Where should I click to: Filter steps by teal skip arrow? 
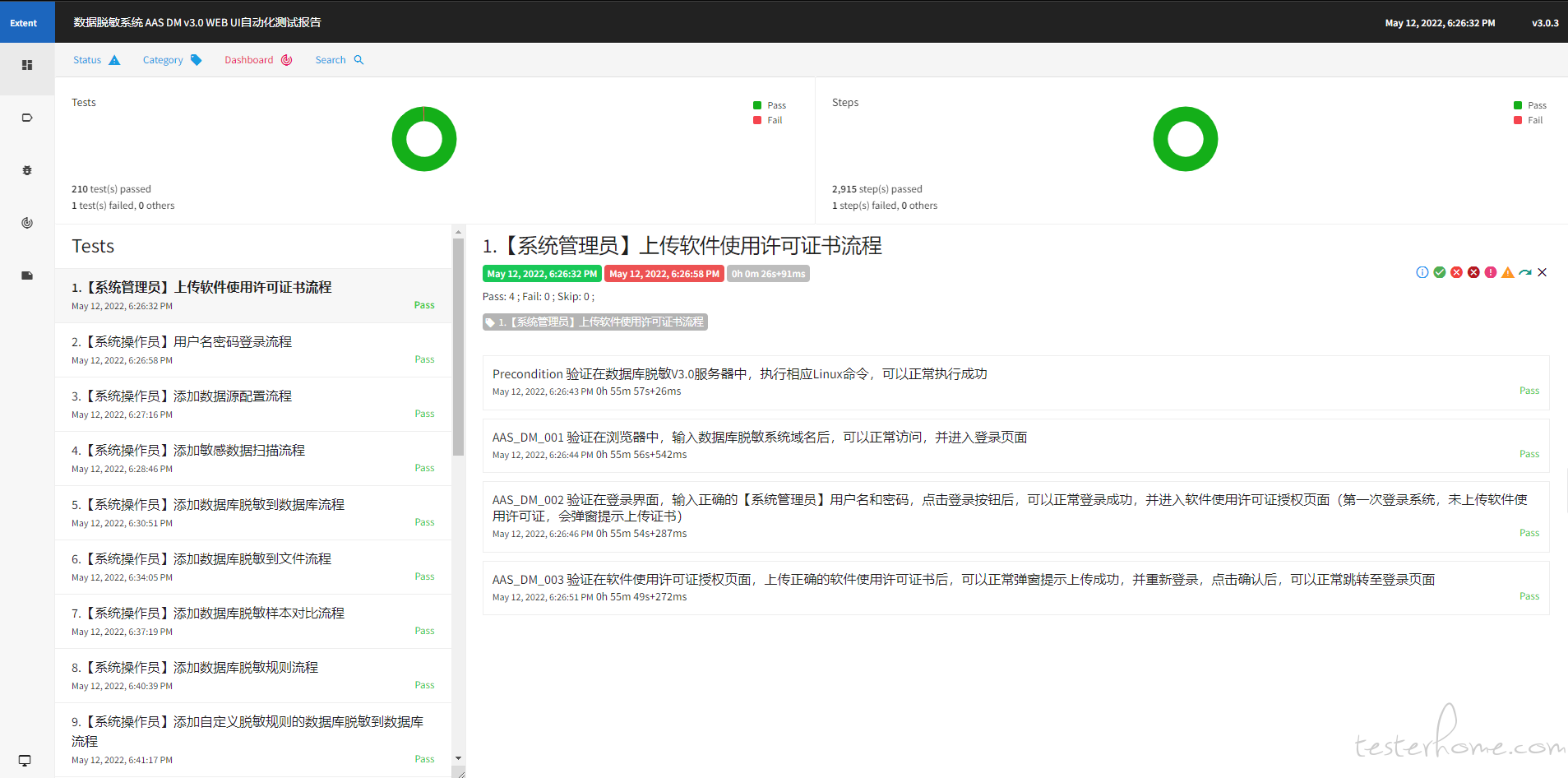point(1525,272)
